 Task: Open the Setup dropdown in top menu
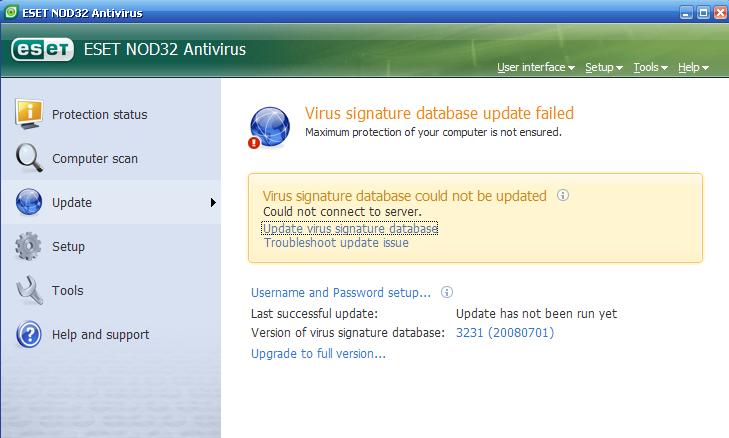point(604,68)
